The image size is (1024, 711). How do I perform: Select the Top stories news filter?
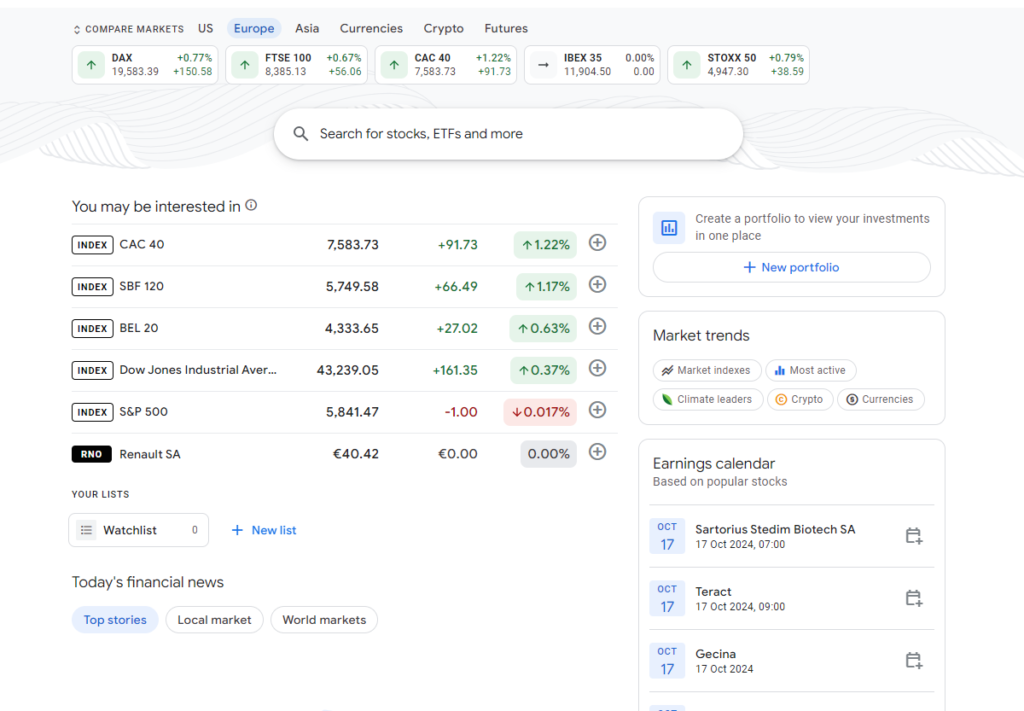(115, 620)
